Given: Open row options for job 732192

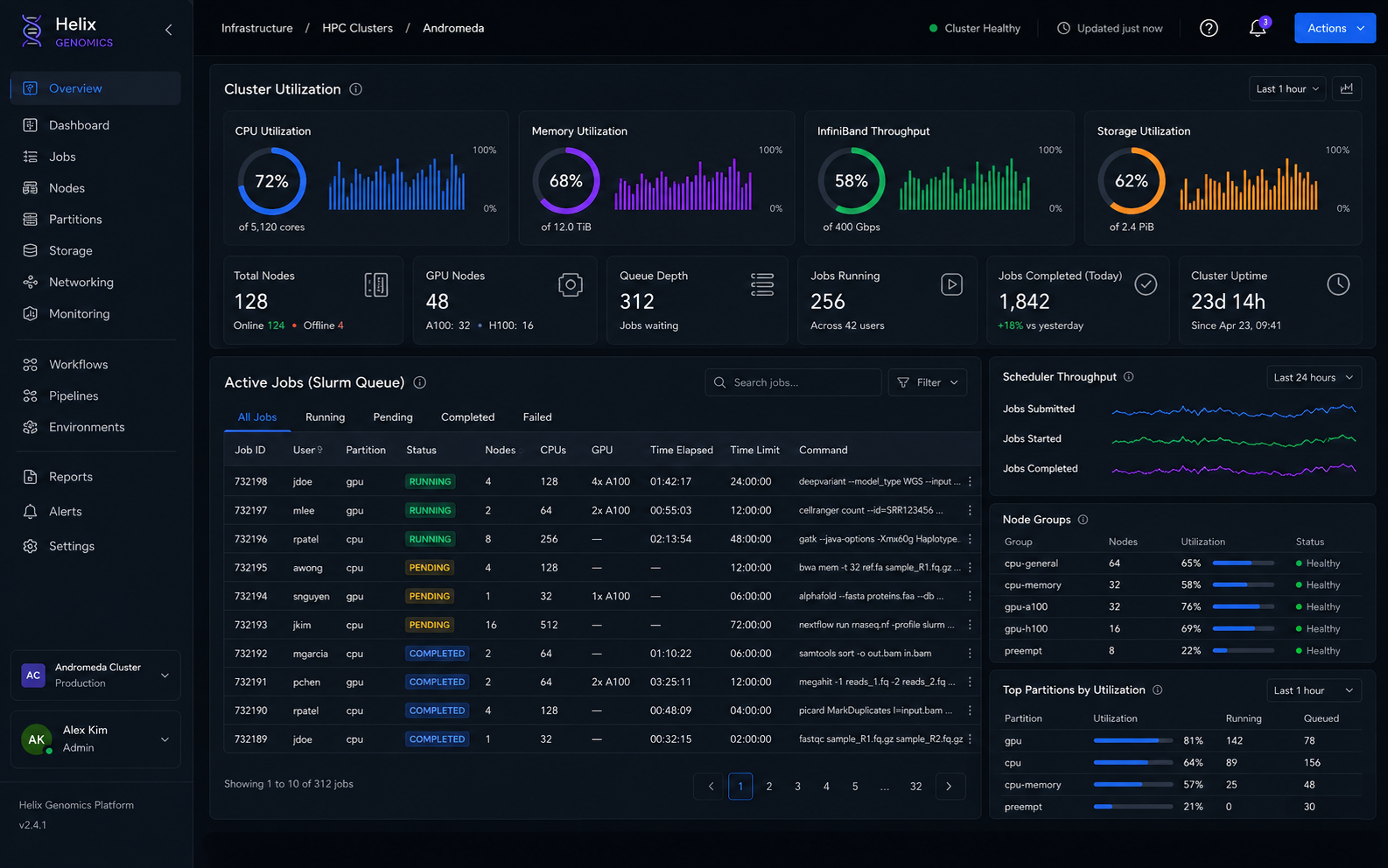Looking at the screenshot, I should pyautogui.click(x=970, y=654).
